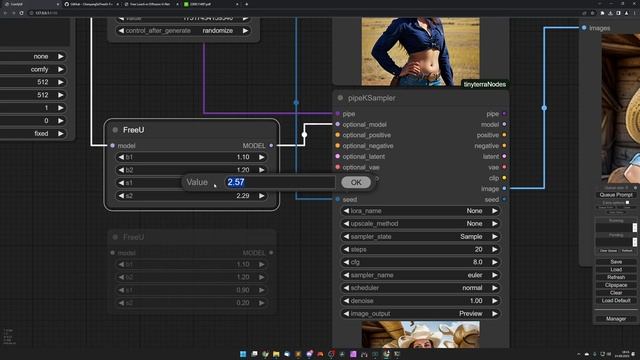
Task: Click the Save button in menu panel
Action: coord(616,262)
